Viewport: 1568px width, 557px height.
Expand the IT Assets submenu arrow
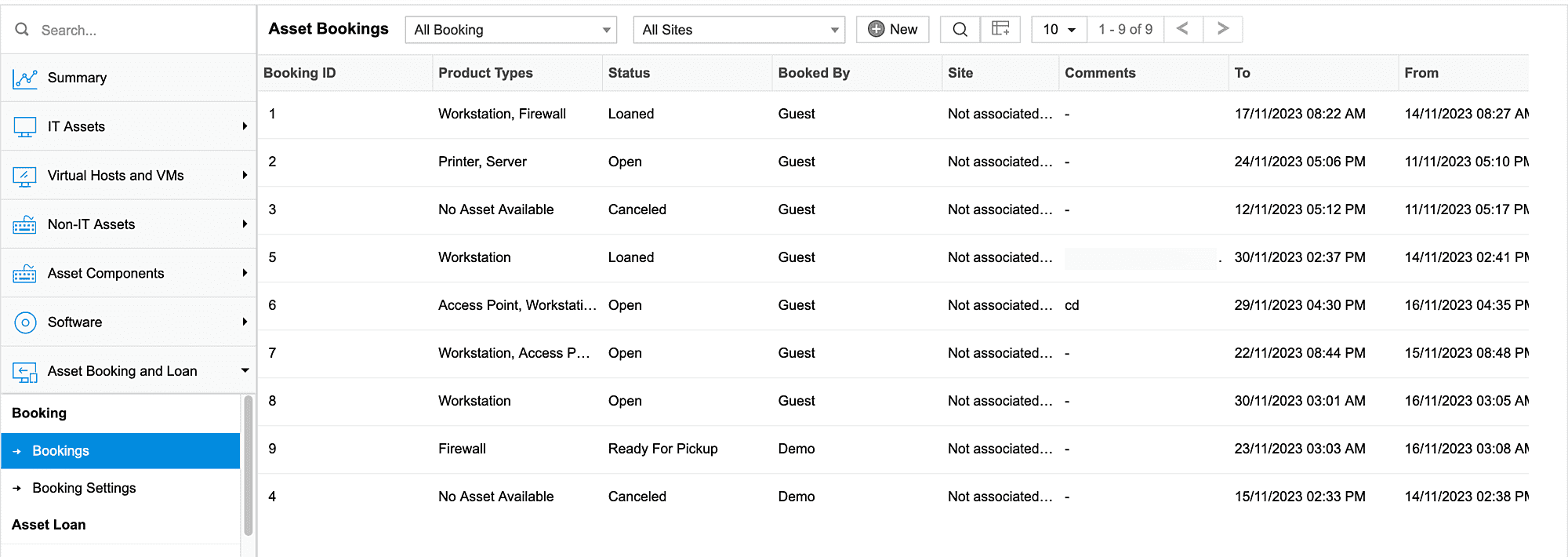click(245, 126)
